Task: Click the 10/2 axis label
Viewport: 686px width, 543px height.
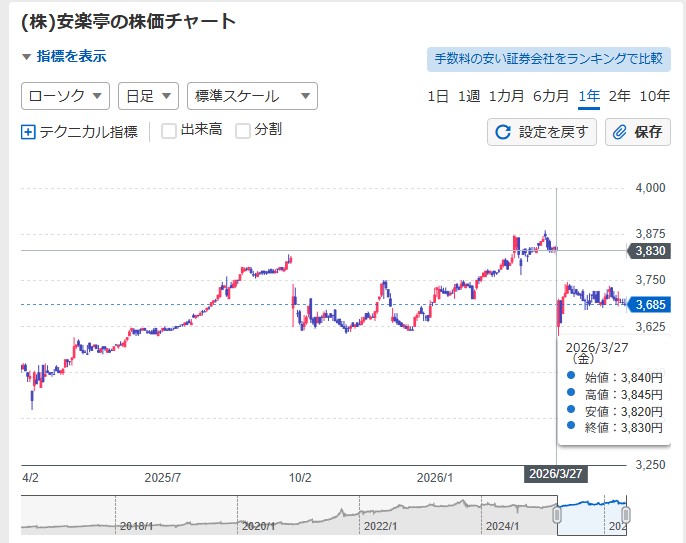Action: 300,477
